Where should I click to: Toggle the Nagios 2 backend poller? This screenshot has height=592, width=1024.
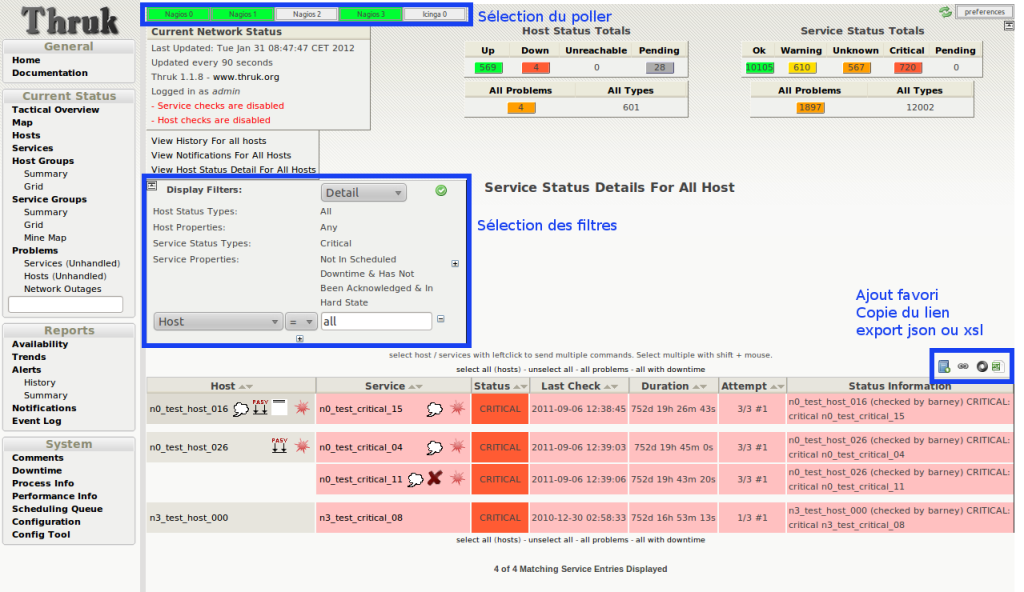pos(306,15)
